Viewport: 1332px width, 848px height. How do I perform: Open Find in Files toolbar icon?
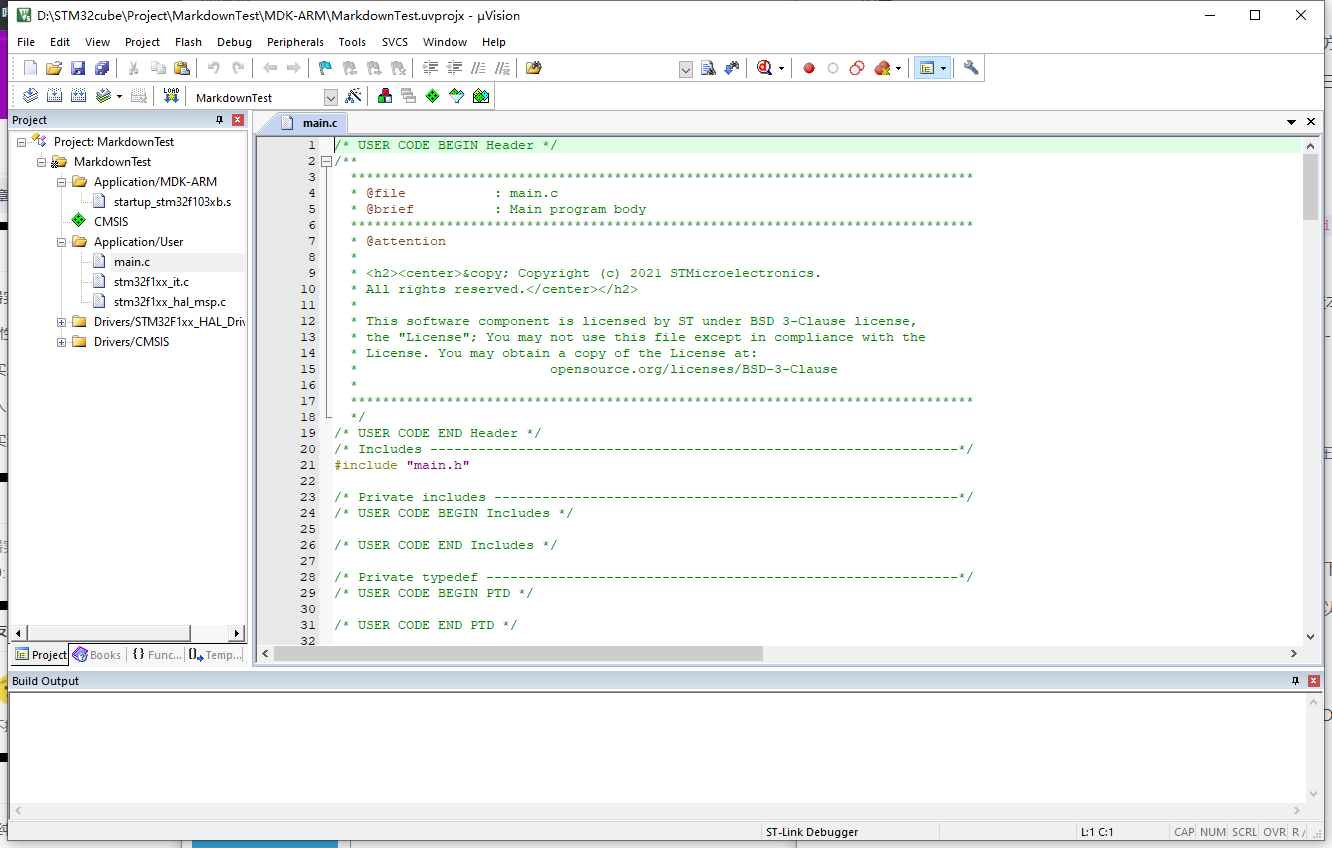534,68
